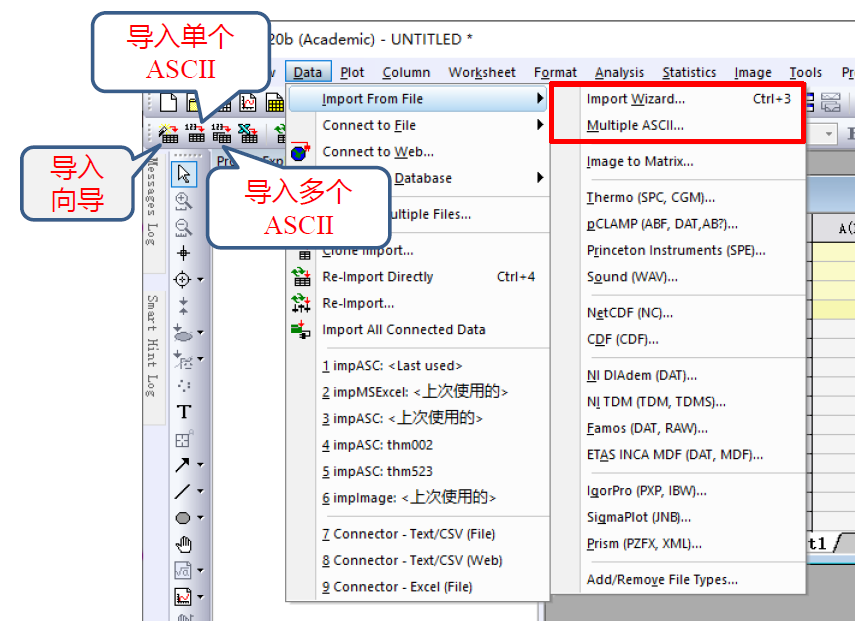Open the Messages Log side tab
This screenshot has height=621, width=855.
pos(152,200)
